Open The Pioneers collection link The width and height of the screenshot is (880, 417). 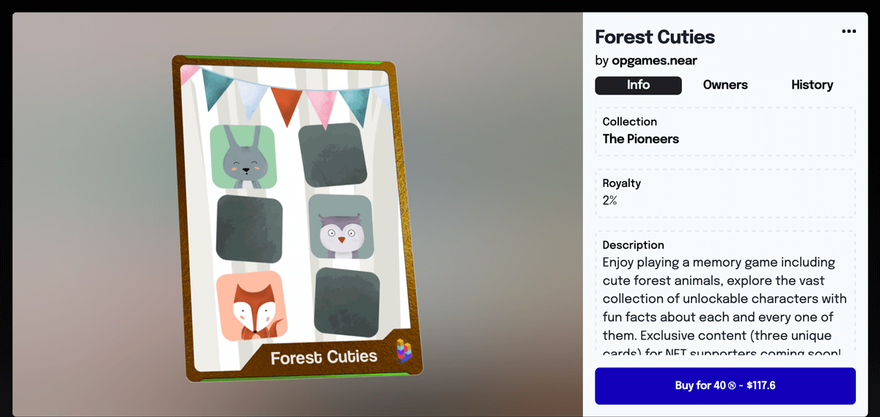click(x=640, y=139)
